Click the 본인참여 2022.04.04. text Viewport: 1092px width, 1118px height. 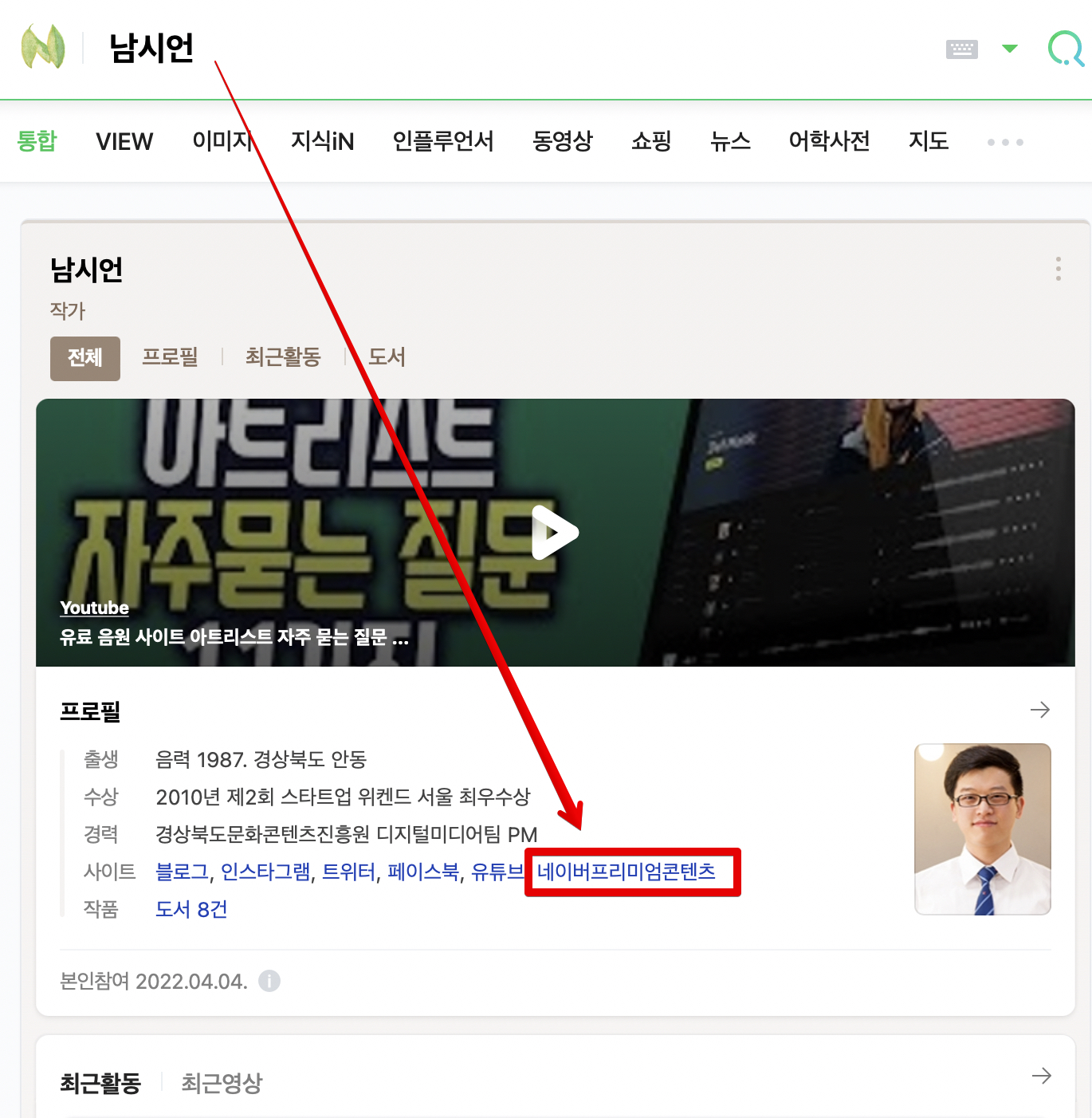(x=154, y=981)
